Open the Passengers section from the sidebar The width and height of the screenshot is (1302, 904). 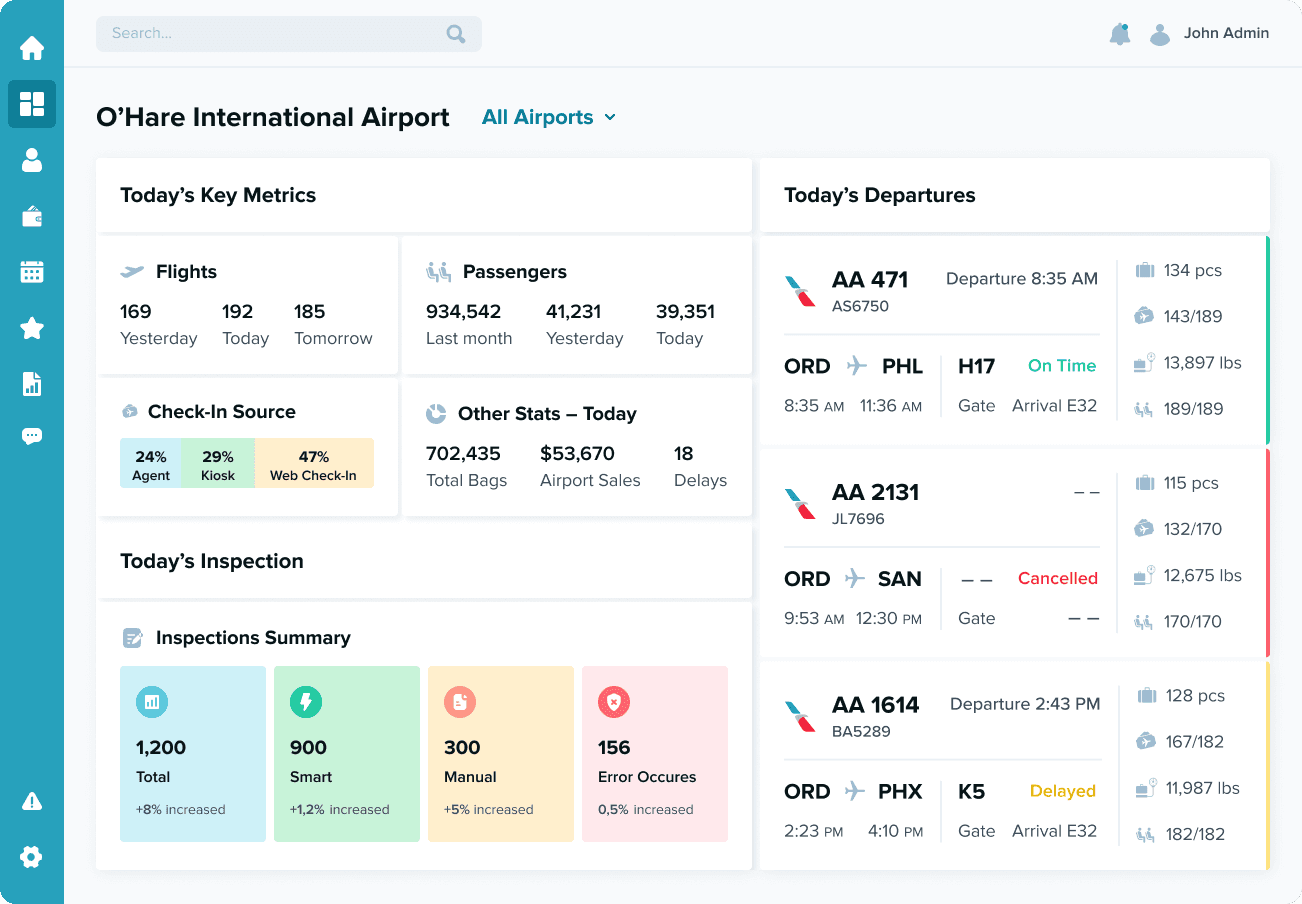point(32,160)
